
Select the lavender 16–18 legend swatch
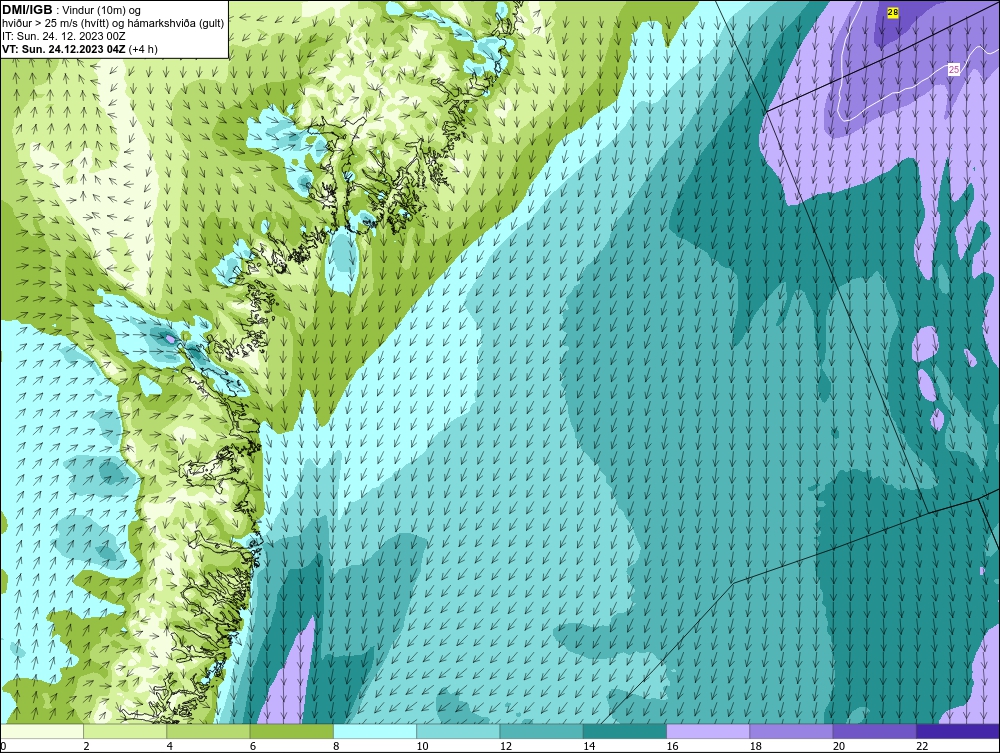coord(708,731)
